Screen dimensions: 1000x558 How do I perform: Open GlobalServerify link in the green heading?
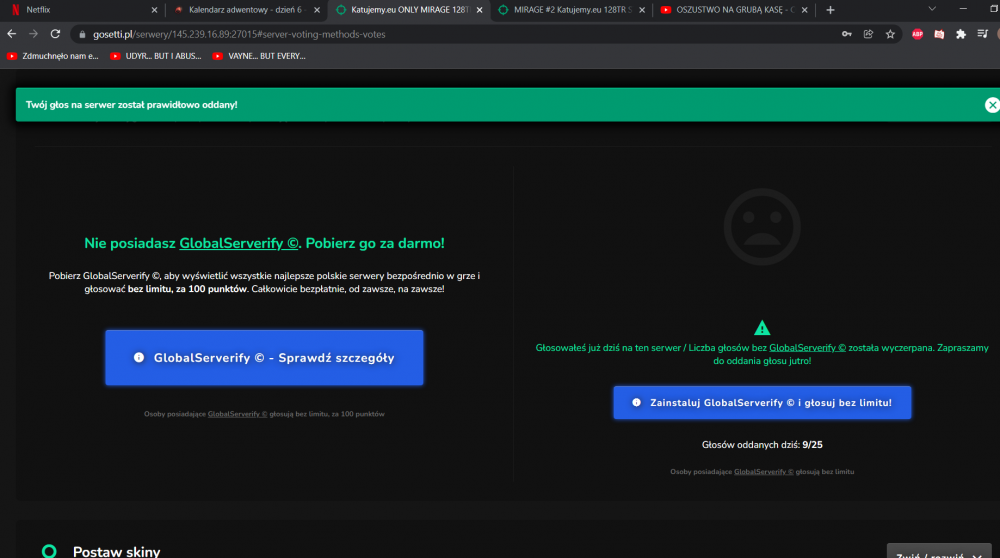point(239,243)
